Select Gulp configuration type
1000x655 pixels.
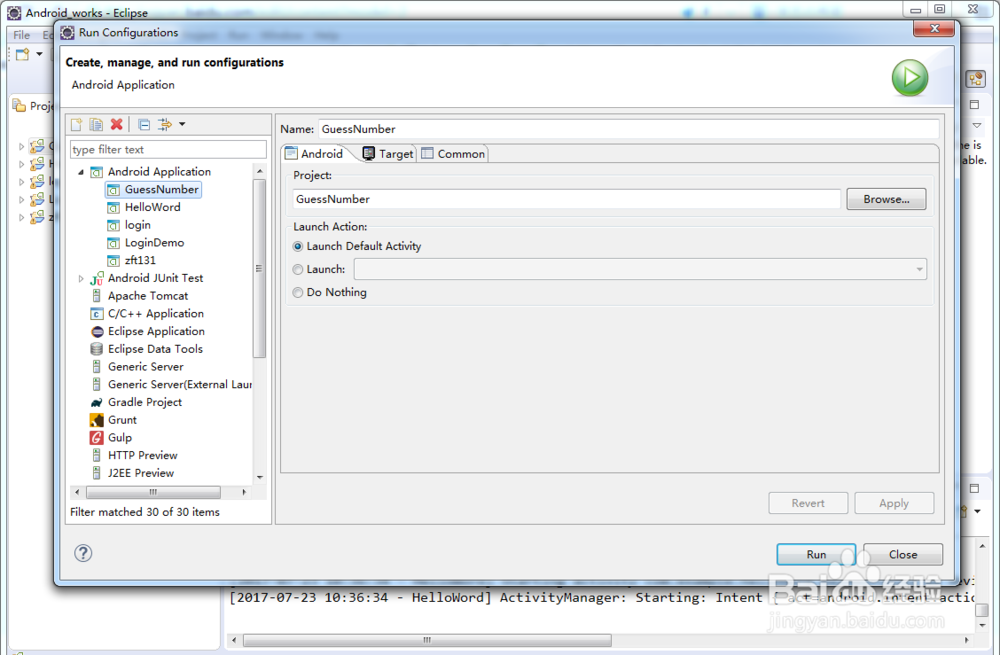tap(111, 438)
